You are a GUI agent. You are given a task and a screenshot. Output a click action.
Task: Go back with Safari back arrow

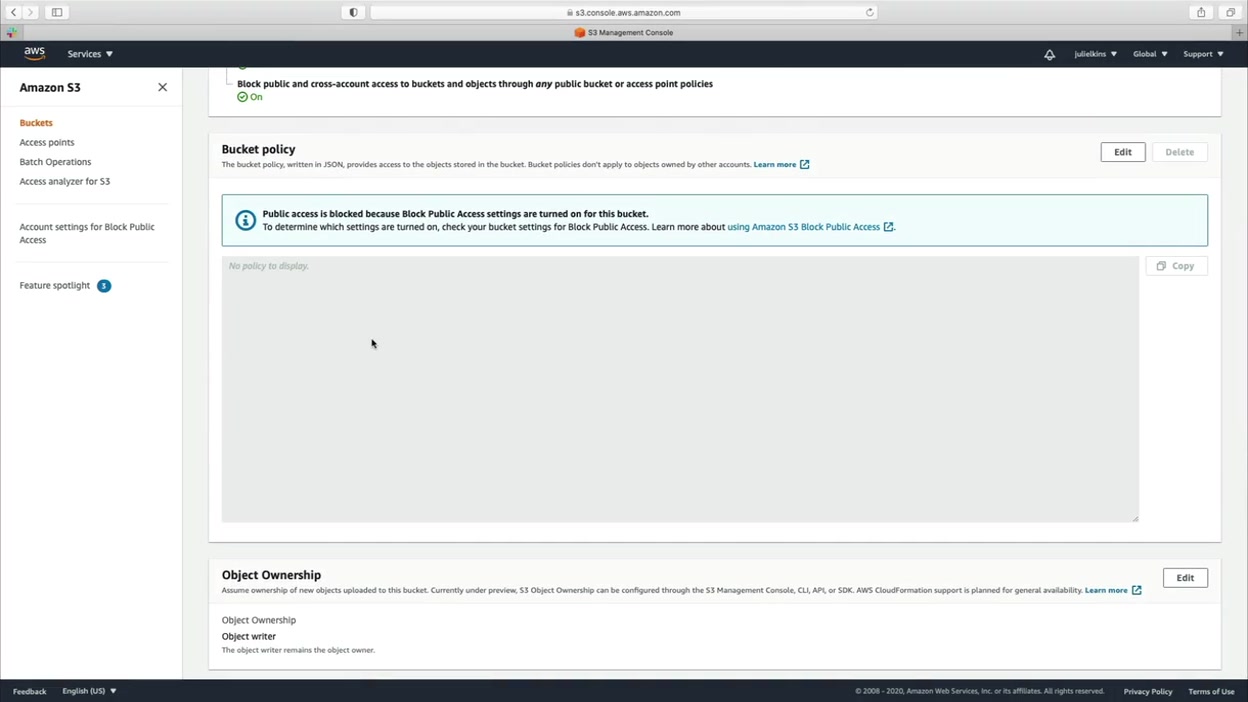point(14,12)
